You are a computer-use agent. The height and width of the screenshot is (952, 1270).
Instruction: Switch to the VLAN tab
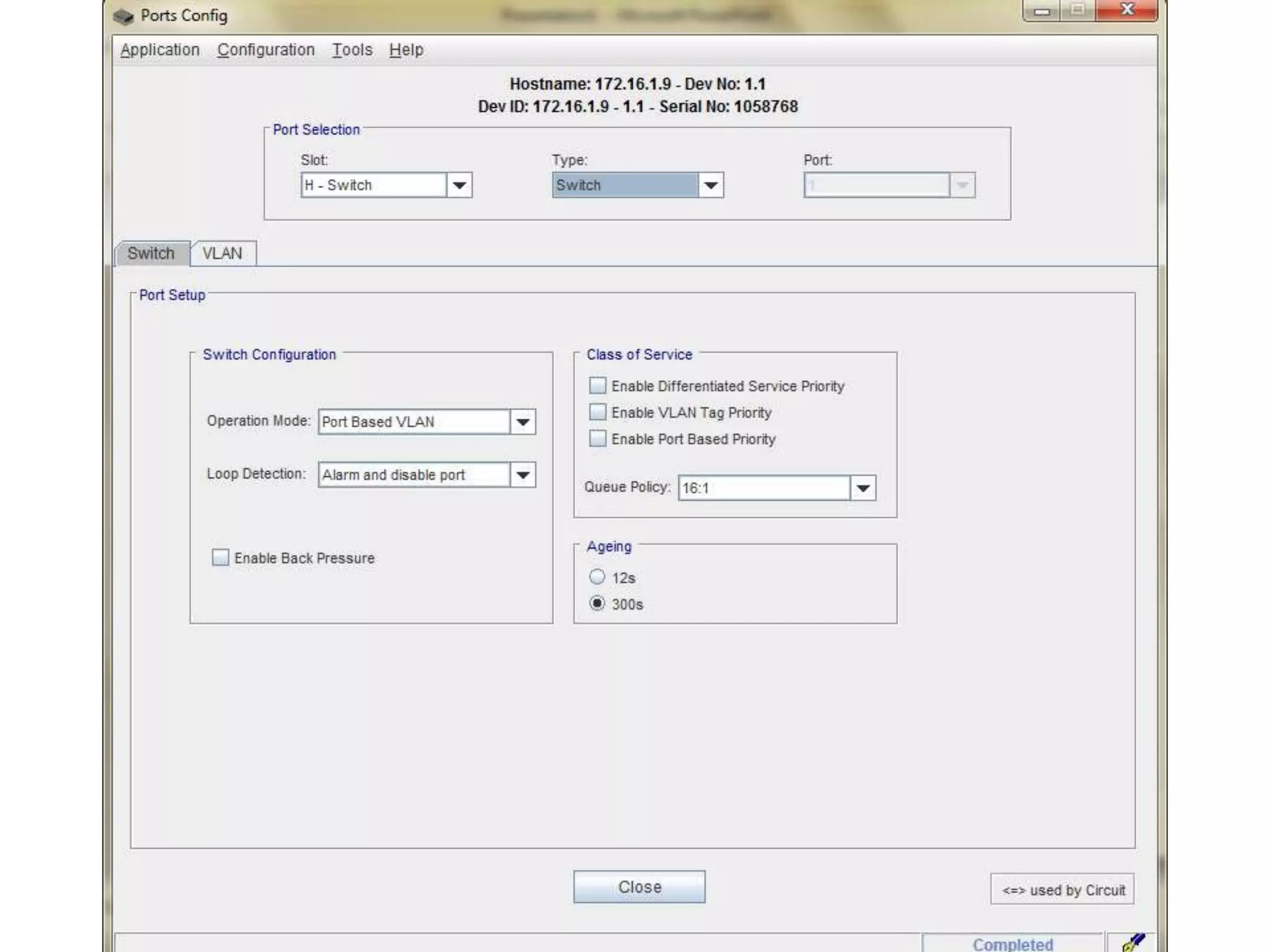click(x=222, y=253)
